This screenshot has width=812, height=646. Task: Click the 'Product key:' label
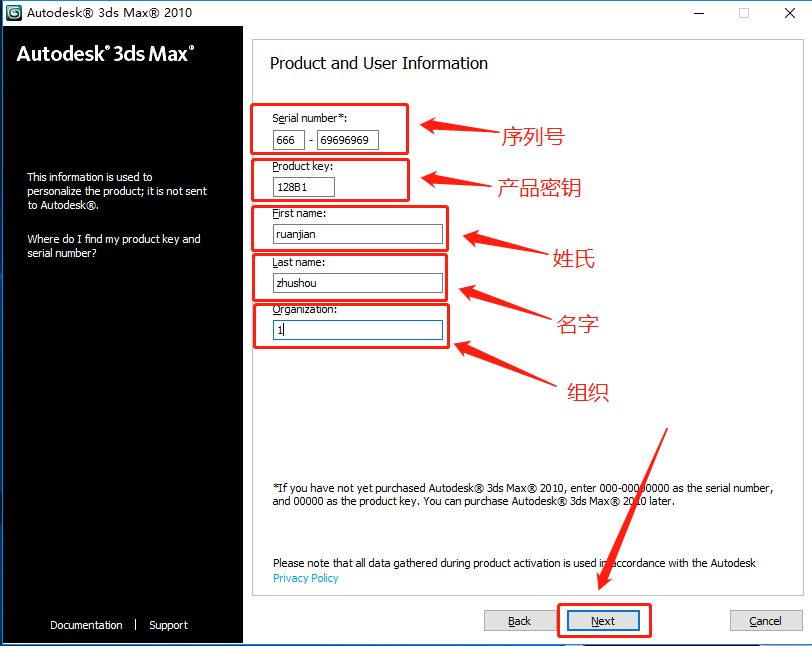302,166
